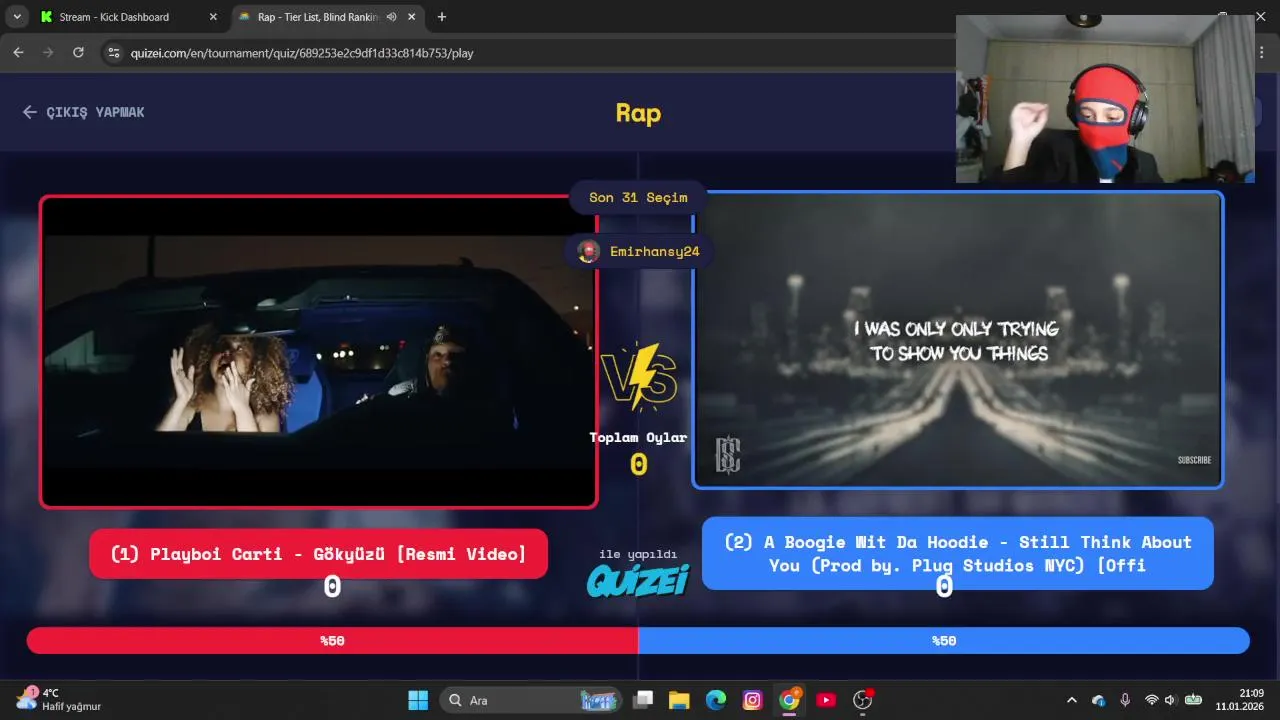This screenshot has width=1280, height=720.
Task: Go back in browser history
Action: [x=18, y=52]
